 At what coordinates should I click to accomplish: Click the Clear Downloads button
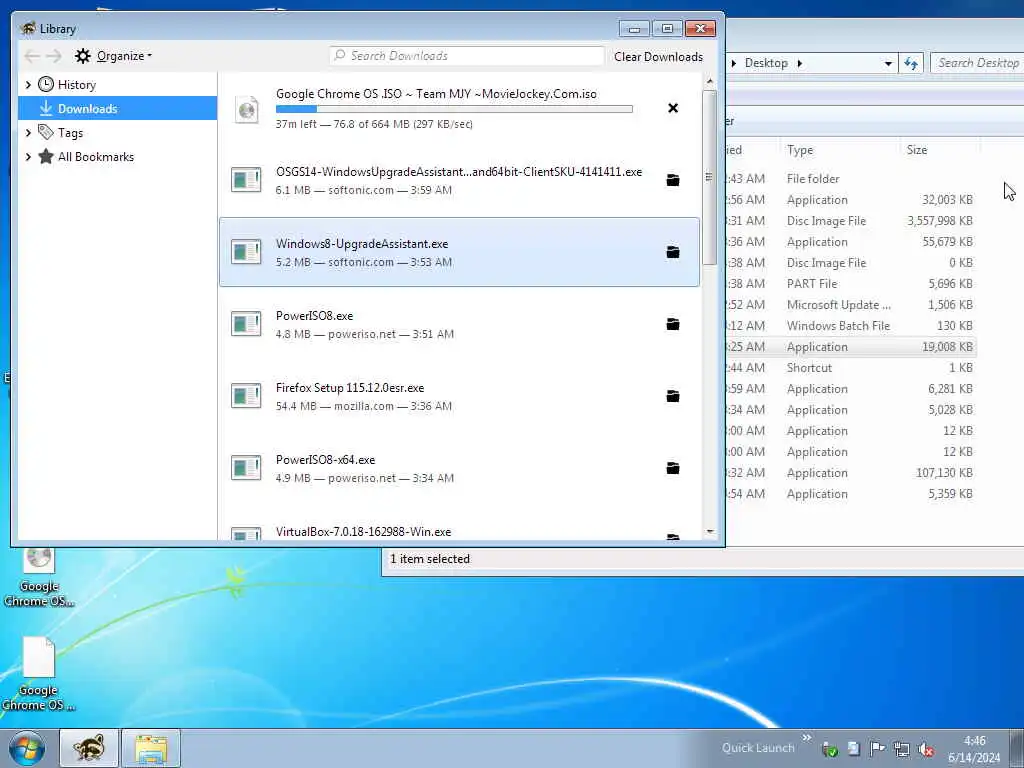[x=658, y=57]
